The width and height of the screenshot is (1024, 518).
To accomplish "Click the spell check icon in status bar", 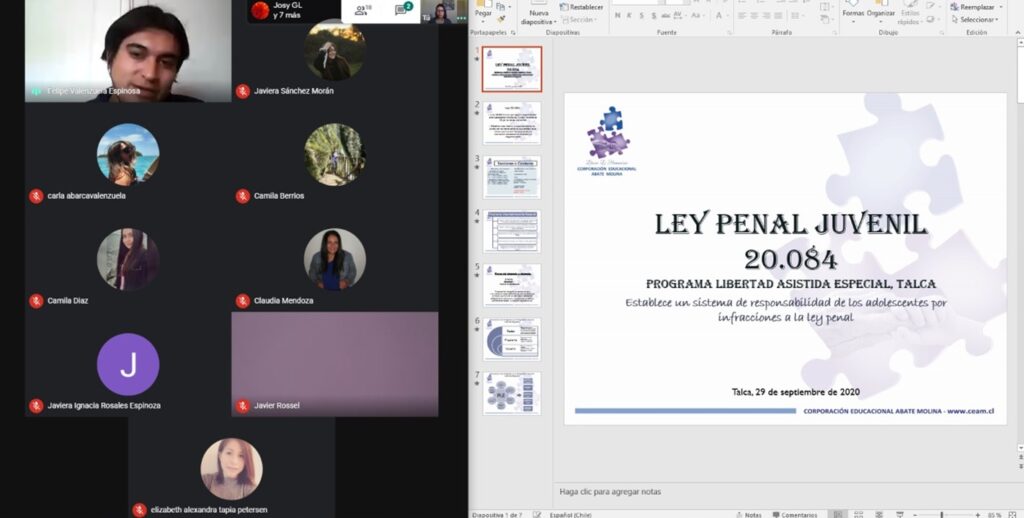I will [537, 514].
